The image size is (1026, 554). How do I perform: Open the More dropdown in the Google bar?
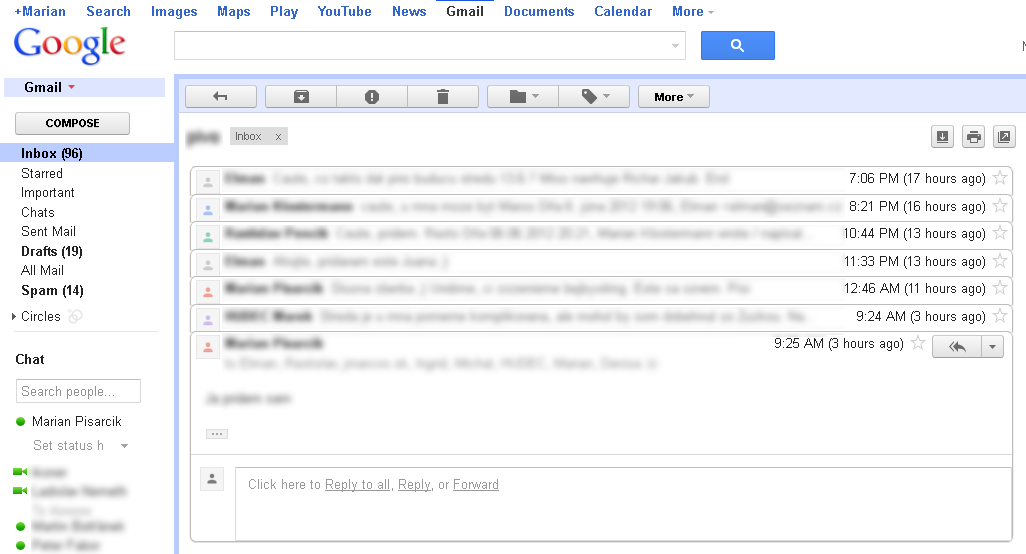click(x=692, y=11)
